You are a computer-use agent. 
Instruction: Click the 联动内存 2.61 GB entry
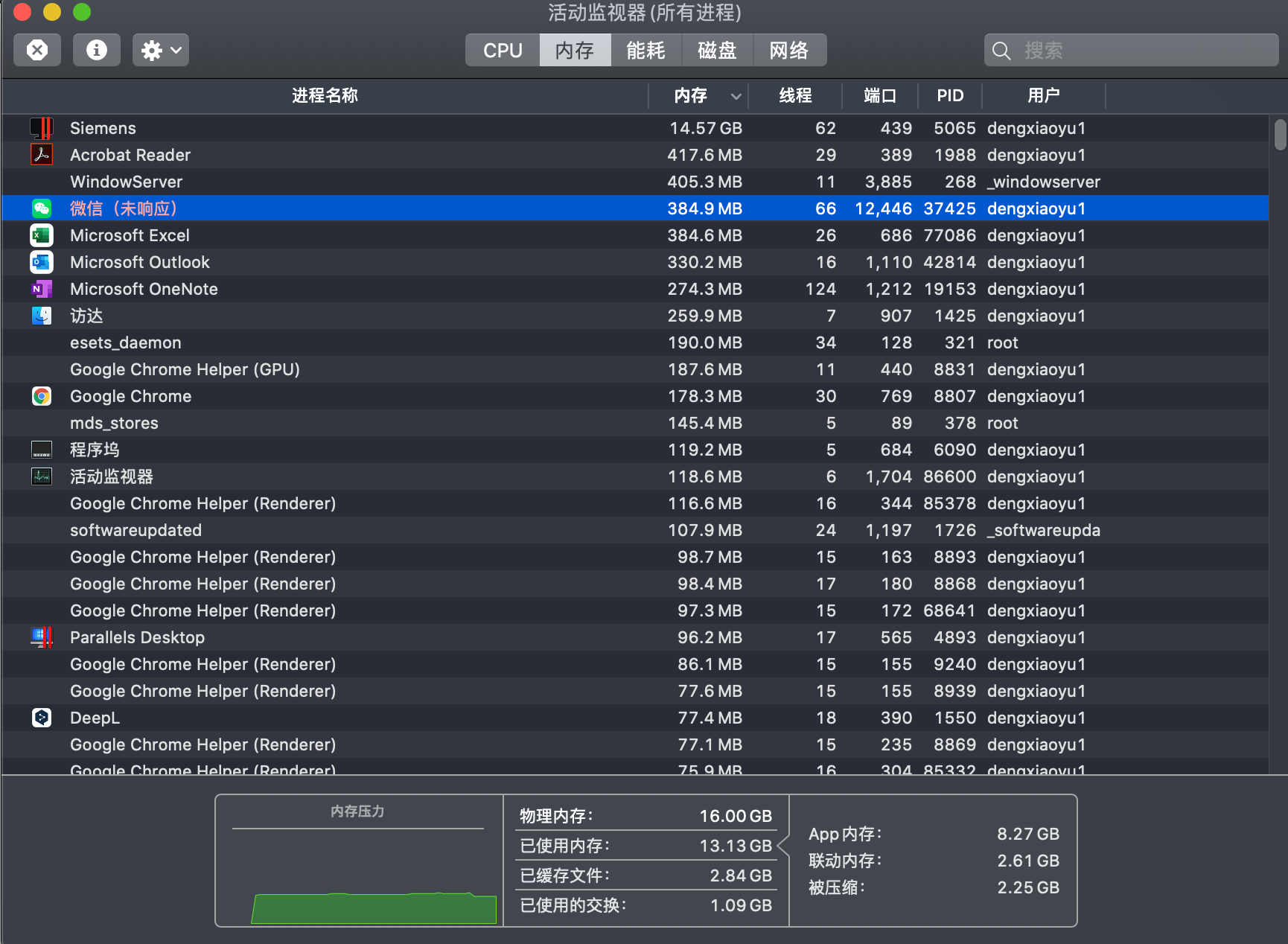tap(934, 861)
